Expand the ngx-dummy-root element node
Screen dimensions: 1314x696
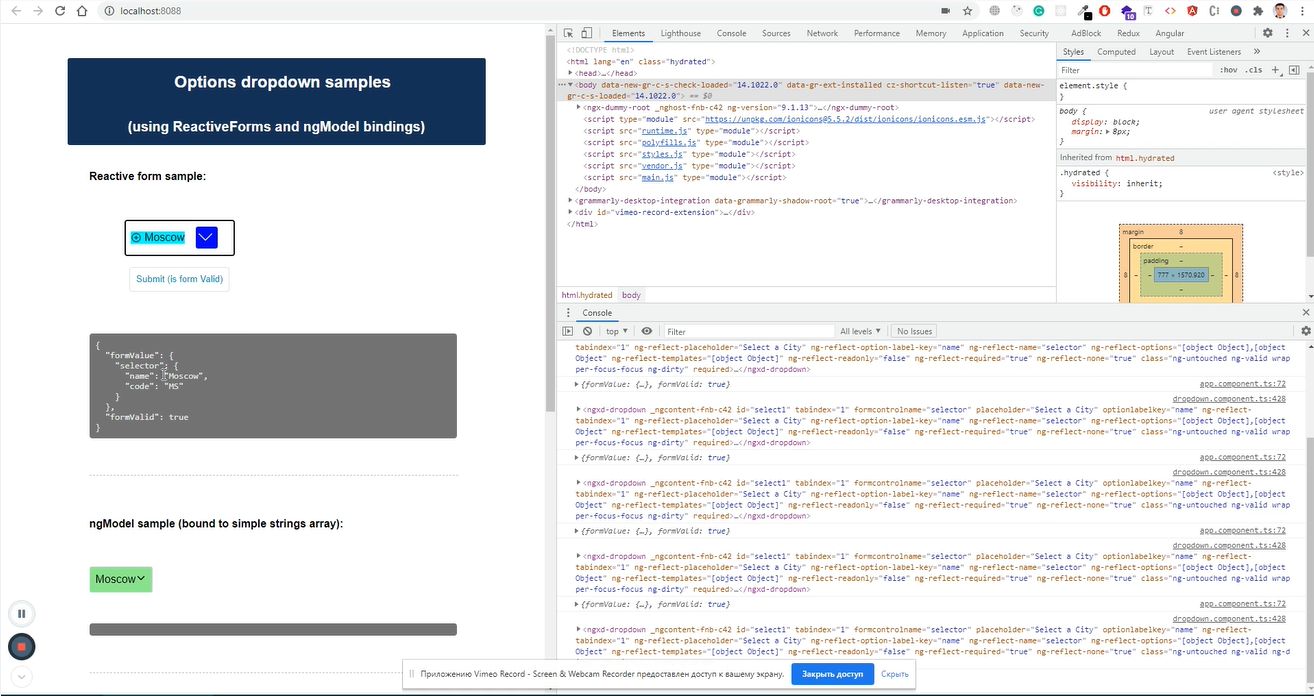[x=579, y=107]
